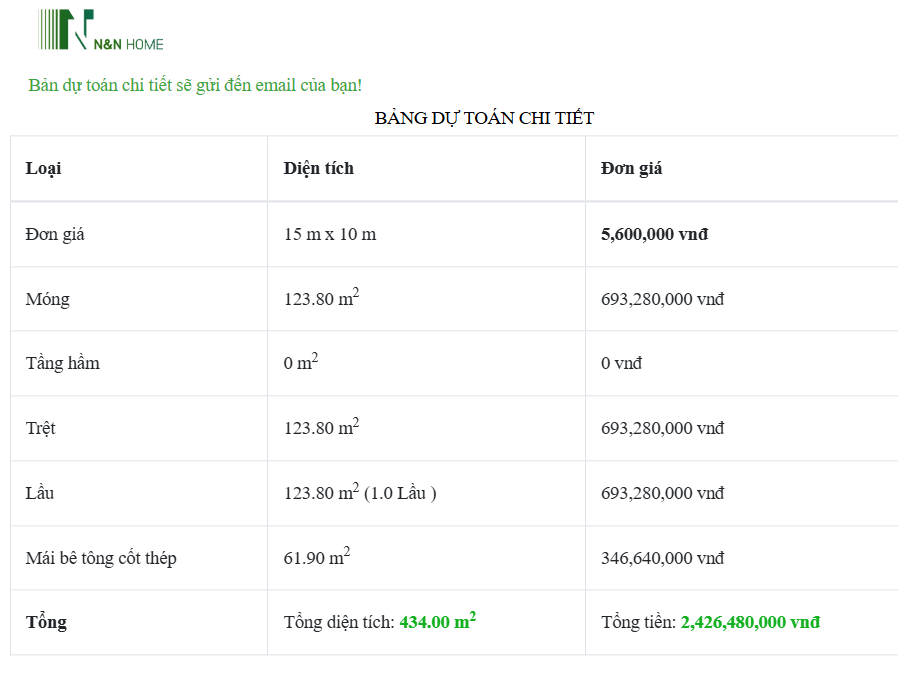This screenshot has height=676, width=898.
Task: Click the 123.80 m² (1.0 Lầu) cell
Action: 360,492
